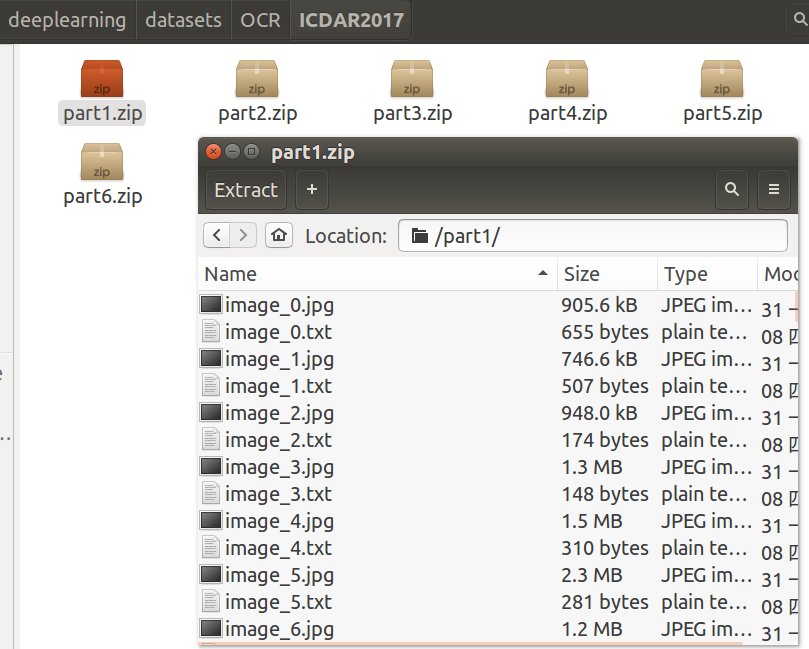The image size is (809, 649).
Task: Sort files by the Size column
Action: click(590, 273)
